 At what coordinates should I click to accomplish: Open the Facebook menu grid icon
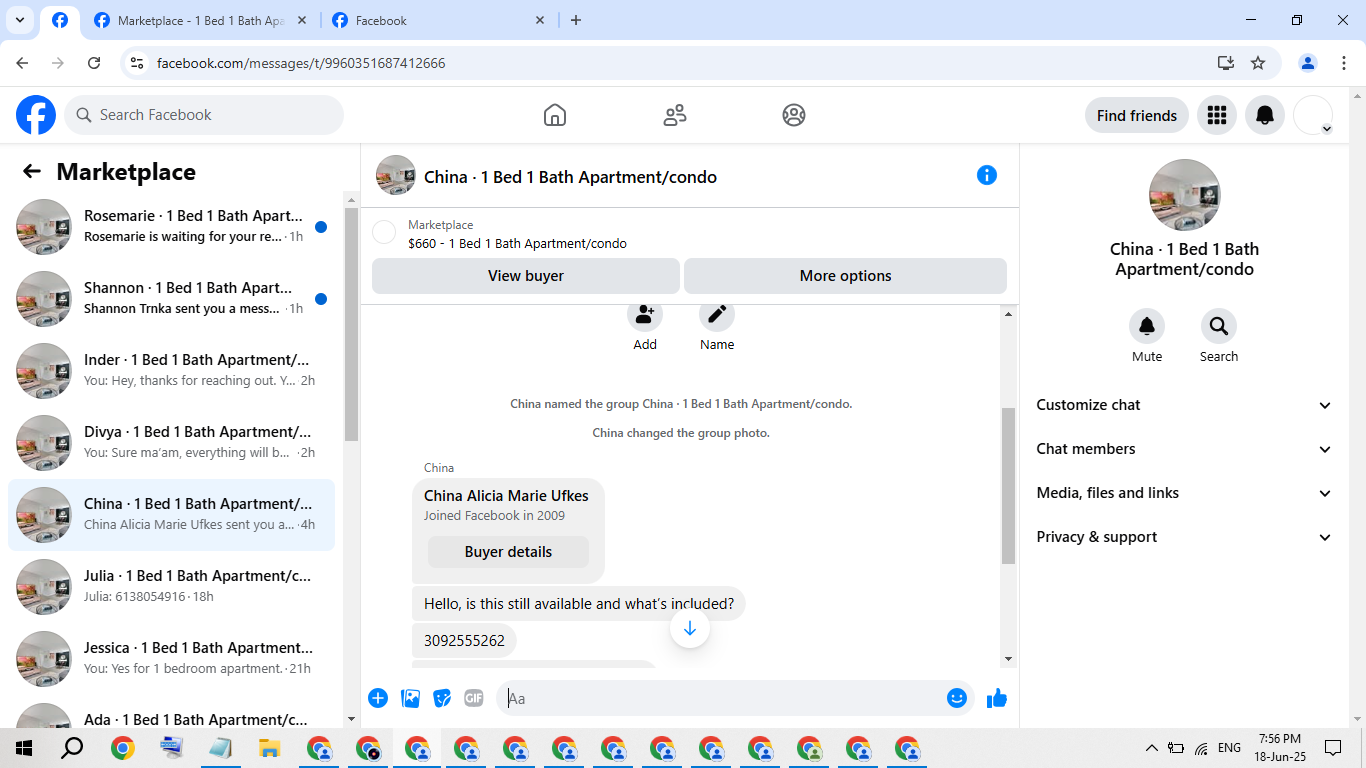coord(1217,115)
